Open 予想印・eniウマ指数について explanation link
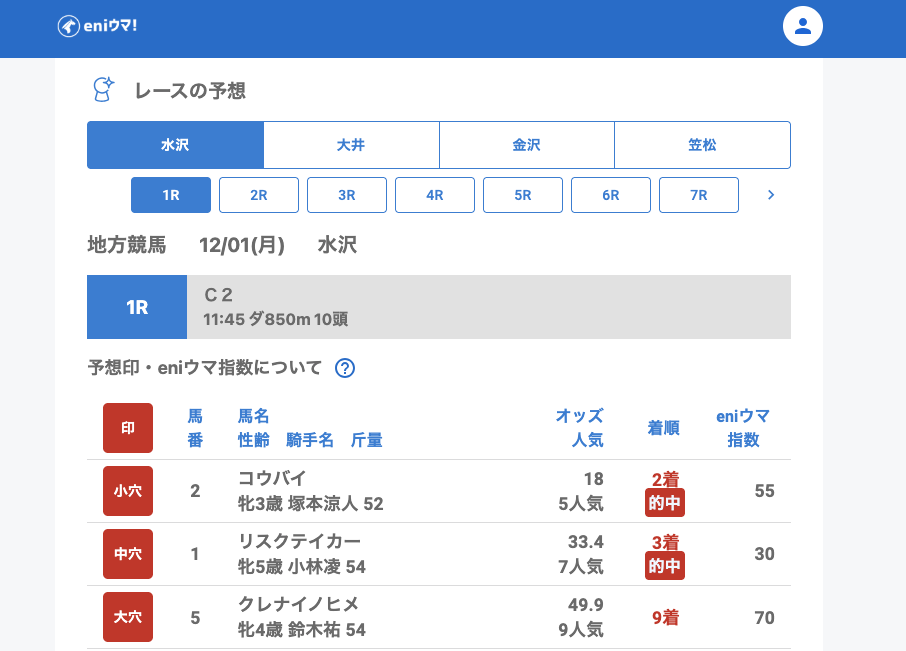906x651 pixels. click(x=205, y=368)
